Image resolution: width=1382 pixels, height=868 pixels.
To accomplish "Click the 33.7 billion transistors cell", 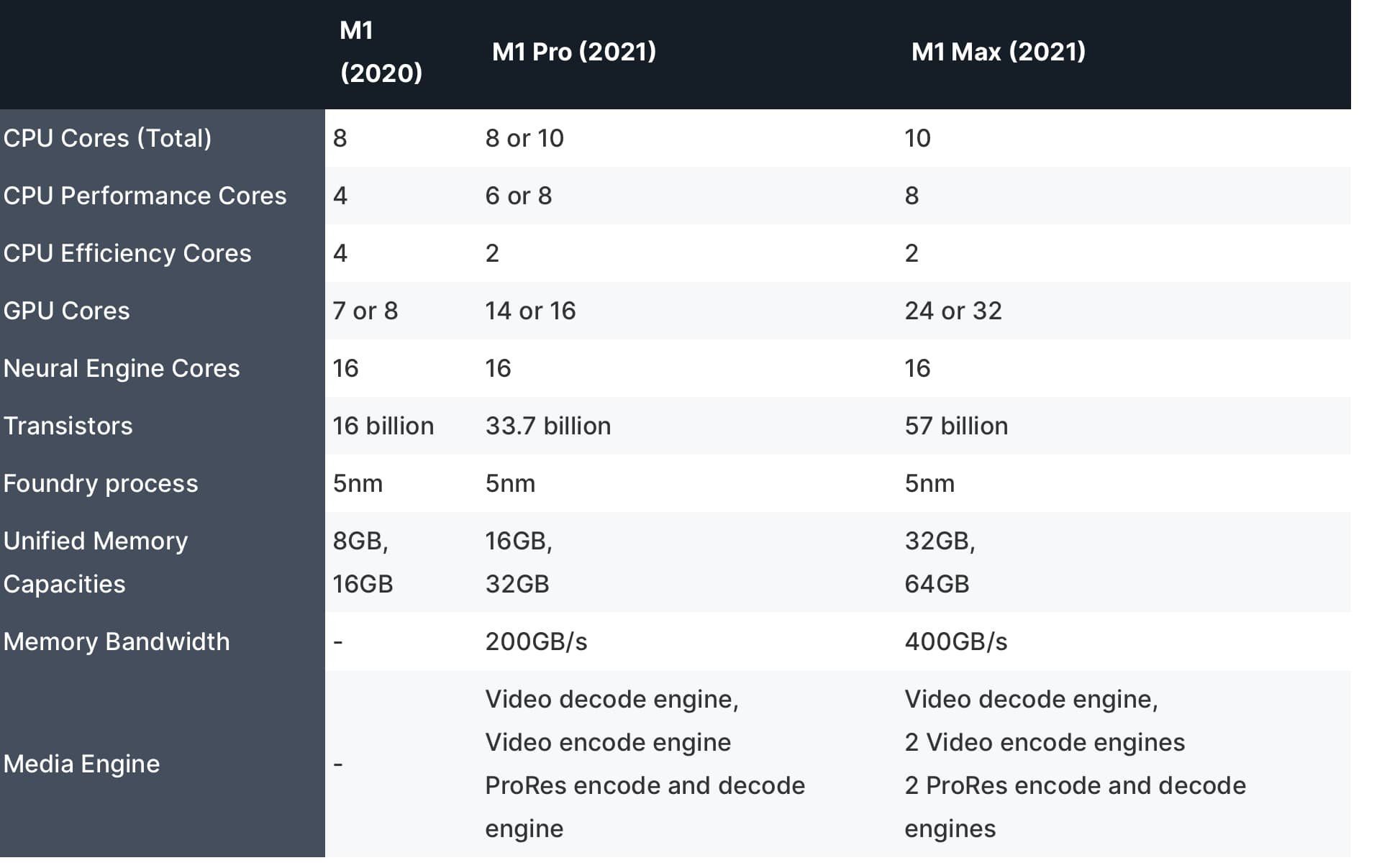I will tap(548, 426).
